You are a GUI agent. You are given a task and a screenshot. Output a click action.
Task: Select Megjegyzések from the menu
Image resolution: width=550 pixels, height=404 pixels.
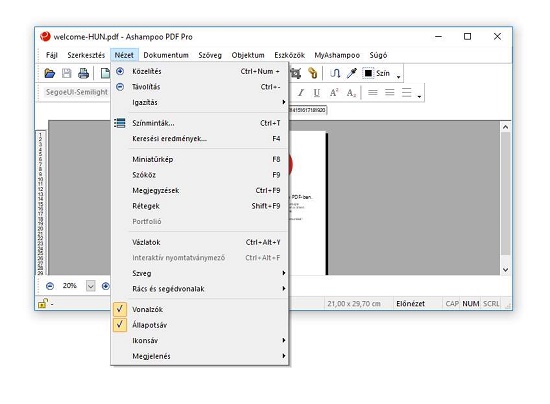tap(200, 190)
